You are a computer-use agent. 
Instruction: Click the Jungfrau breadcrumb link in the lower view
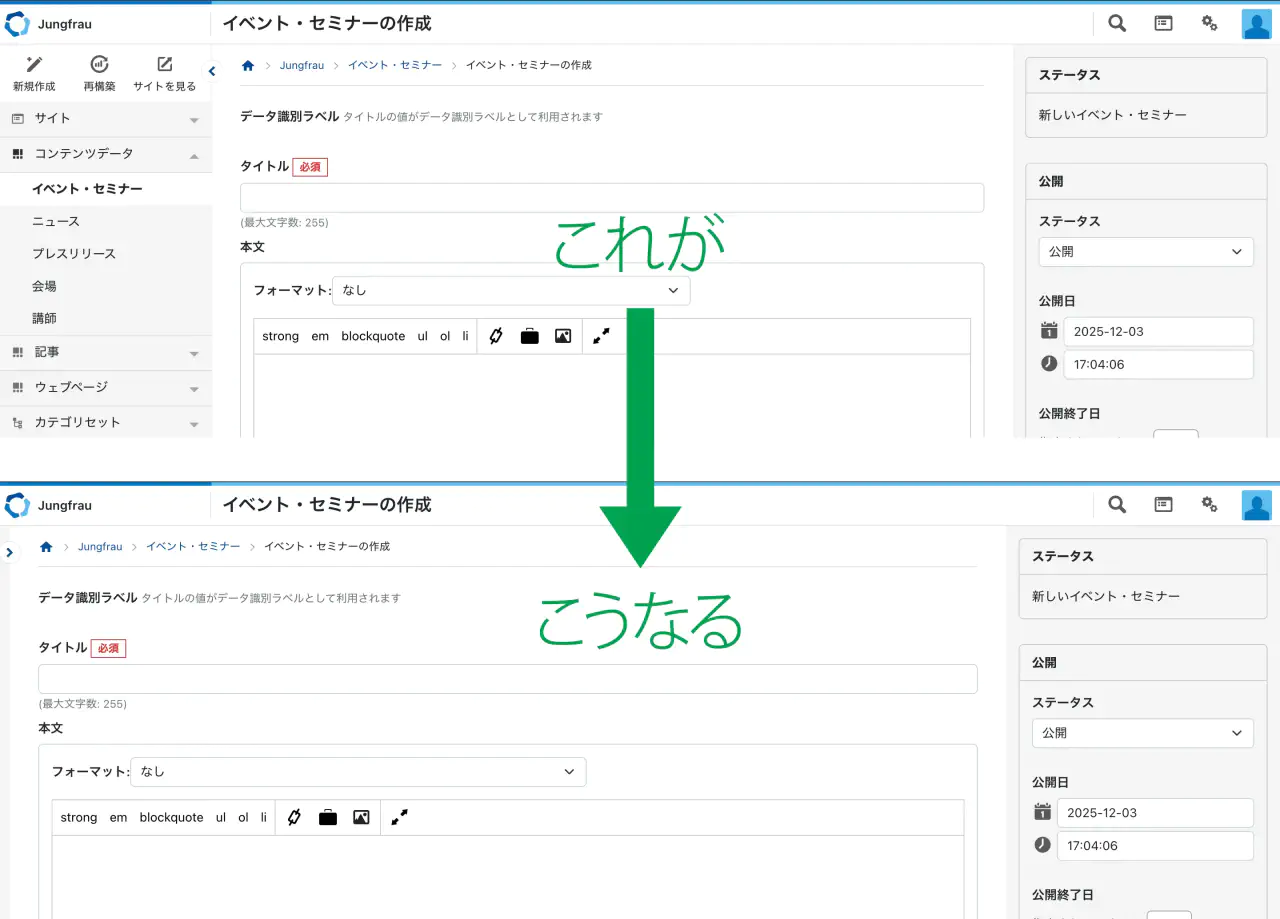coord(100,547)
